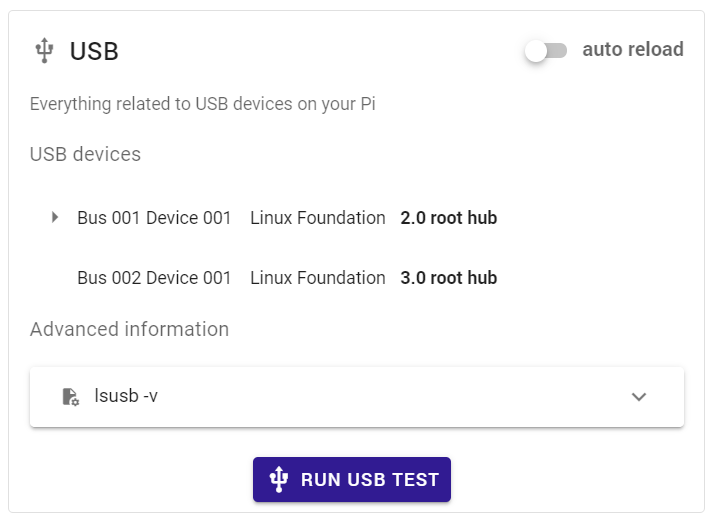Toggle the auto reload switch
This screenshot has width=714, height=521.
tap(546, 51)
